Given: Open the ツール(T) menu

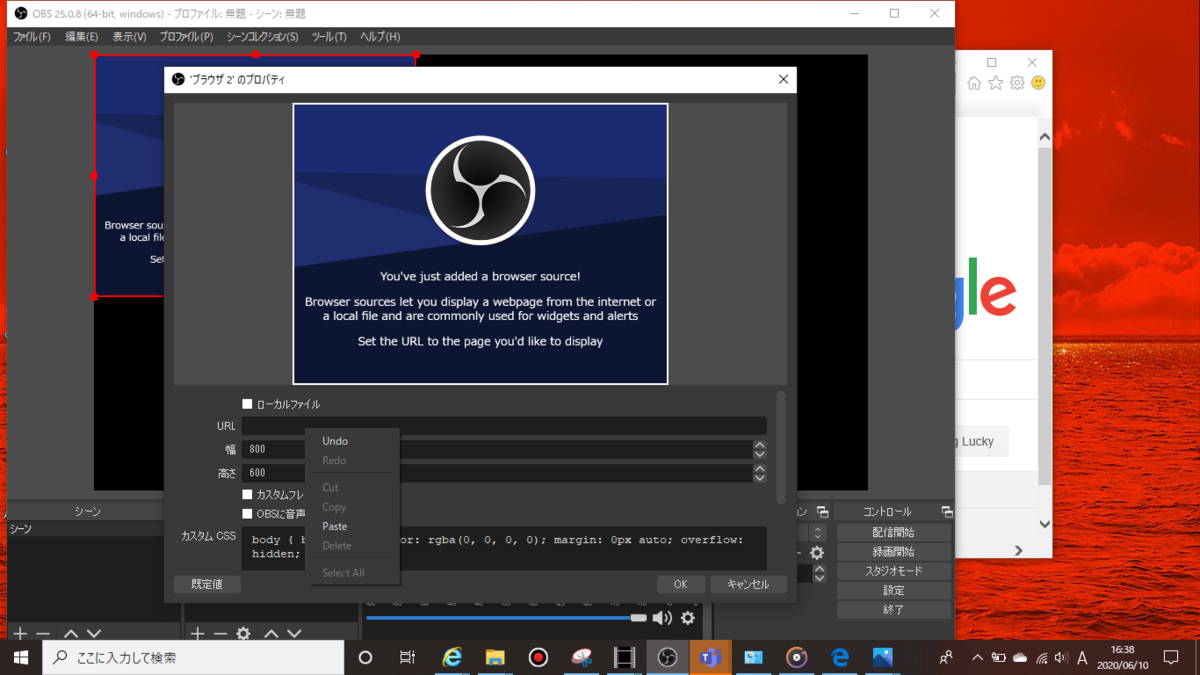Looking at the screenshot, I should point(329,37).
